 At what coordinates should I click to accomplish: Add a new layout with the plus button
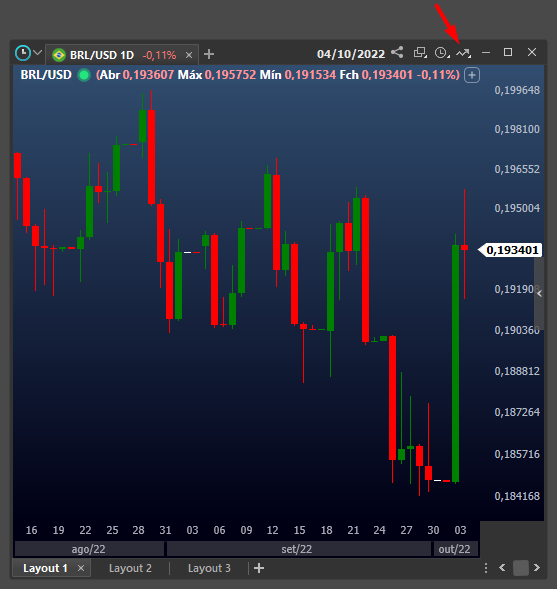click(x=259, y=568)
